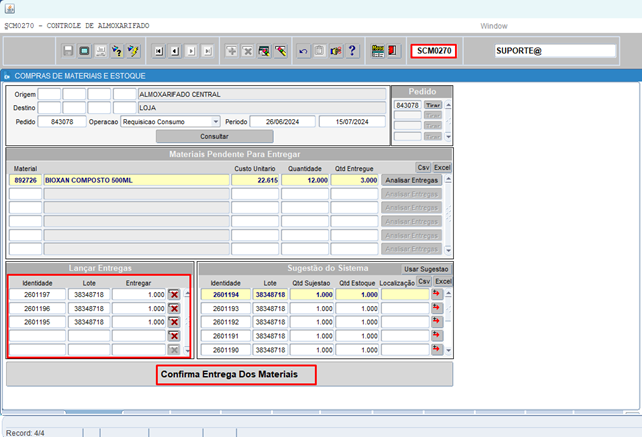Click the SUPORTE@ field in toolbar
This screenshot has height=437, width=642.
pos(555,51)
